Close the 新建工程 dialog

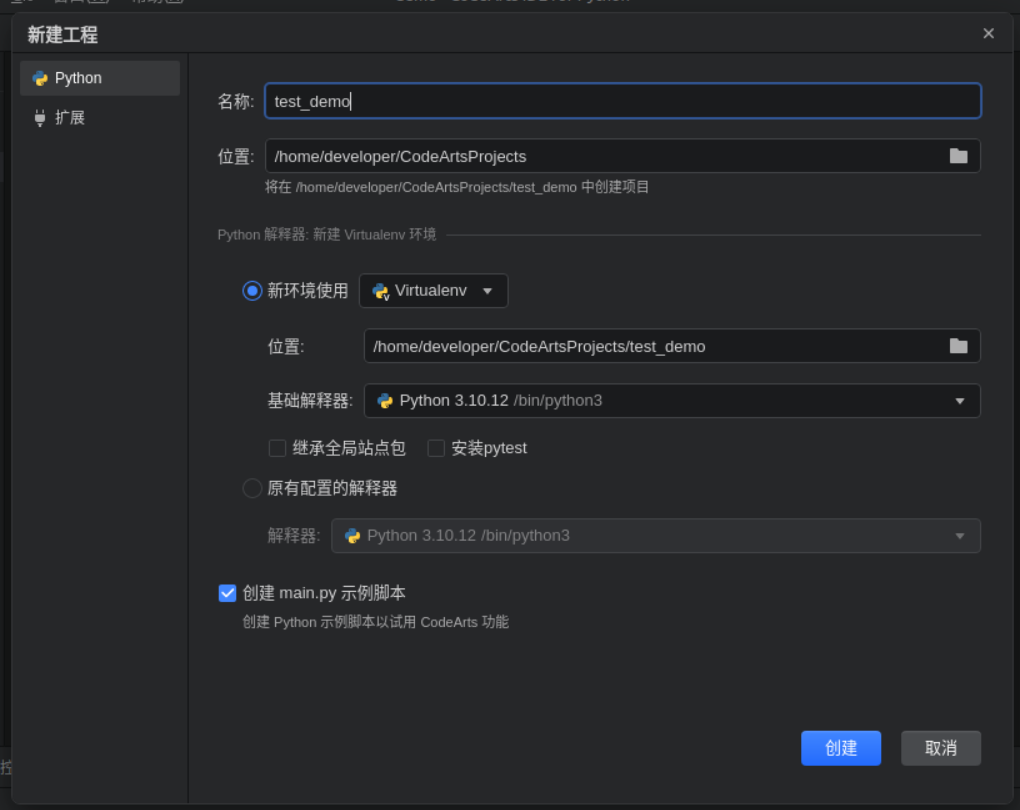(x=988, y=34)
